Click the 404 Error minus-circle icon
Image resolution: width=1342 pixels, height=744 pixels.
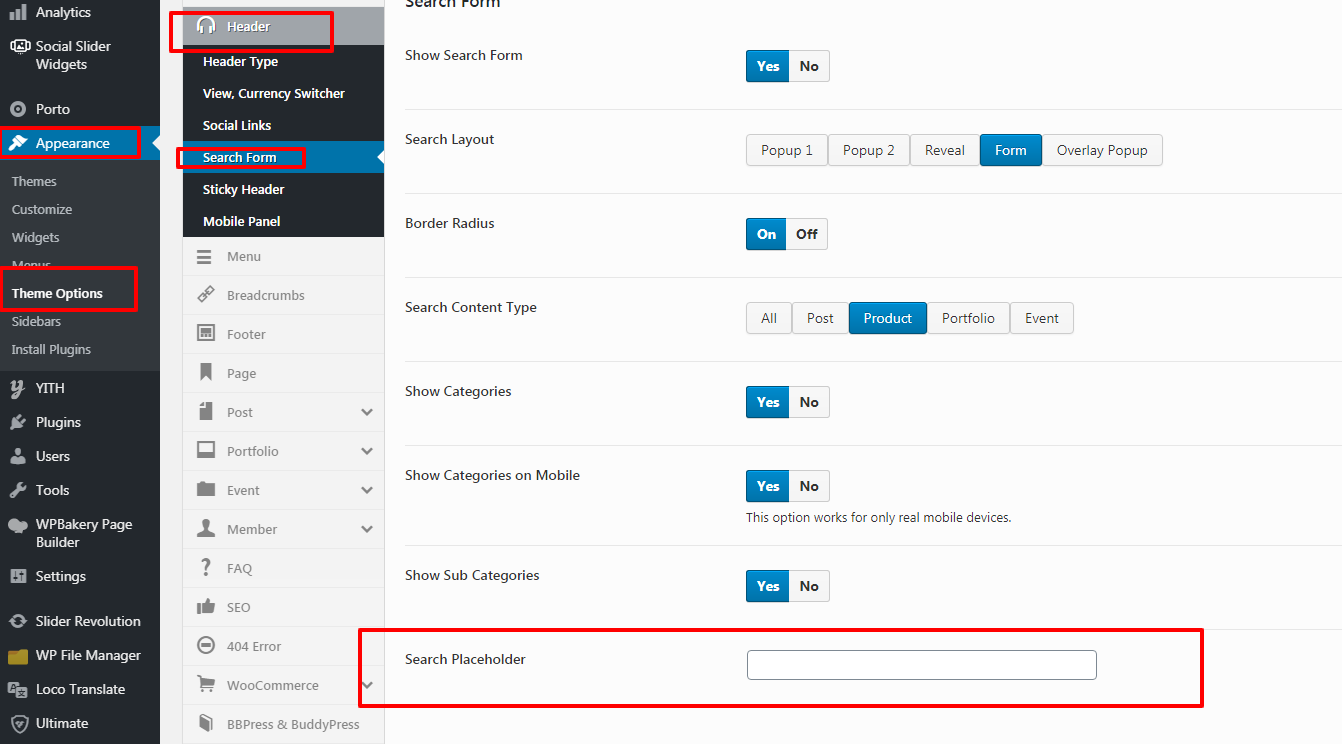206,646
